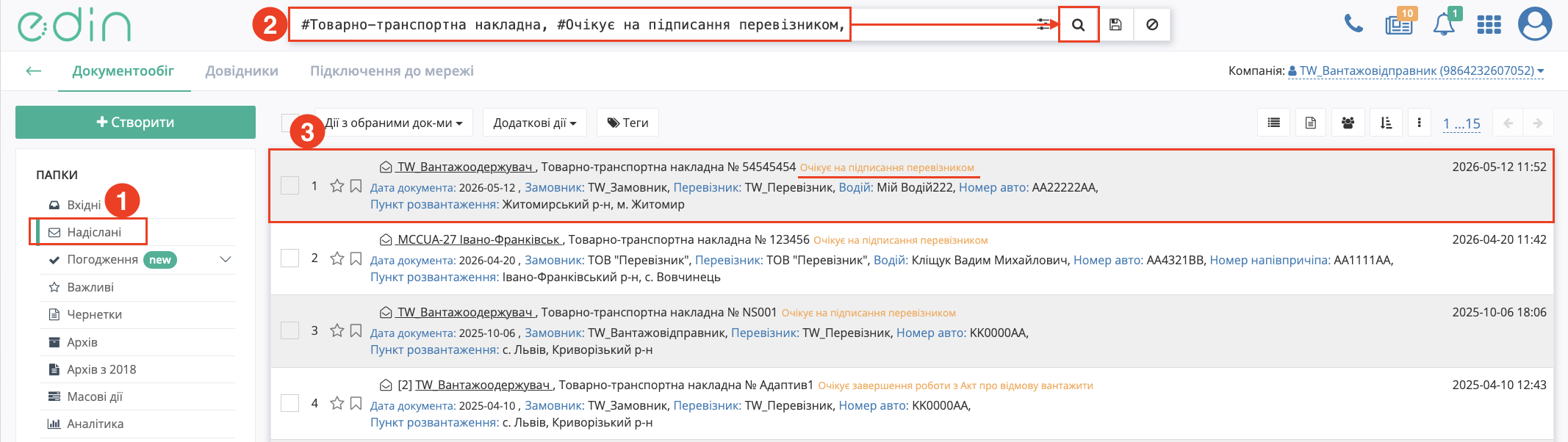Open Надіслані folder

coord(94,232)
